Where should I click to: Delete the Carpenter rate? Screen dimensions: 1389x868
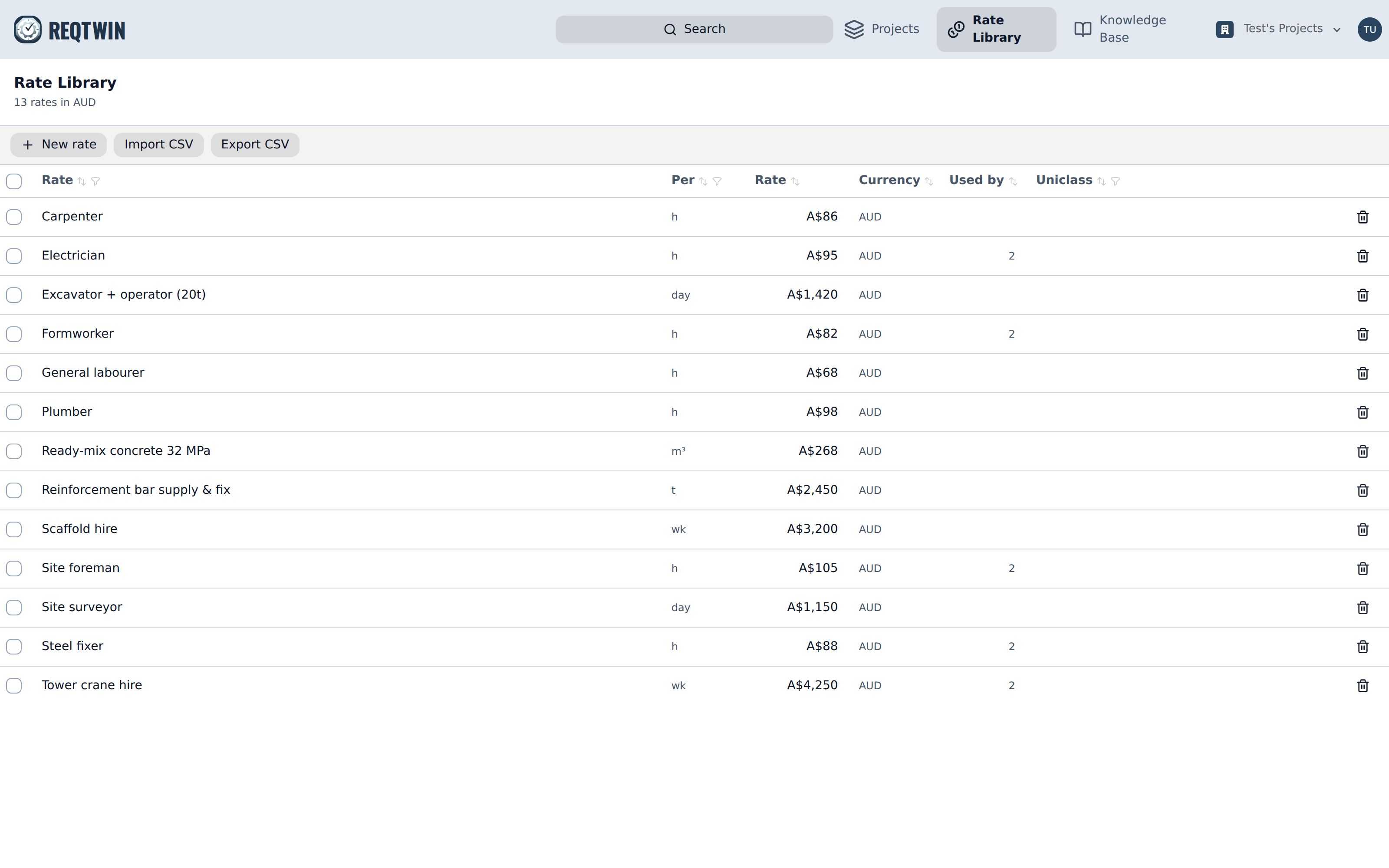pyautogui.click(x=1363, y=217)
